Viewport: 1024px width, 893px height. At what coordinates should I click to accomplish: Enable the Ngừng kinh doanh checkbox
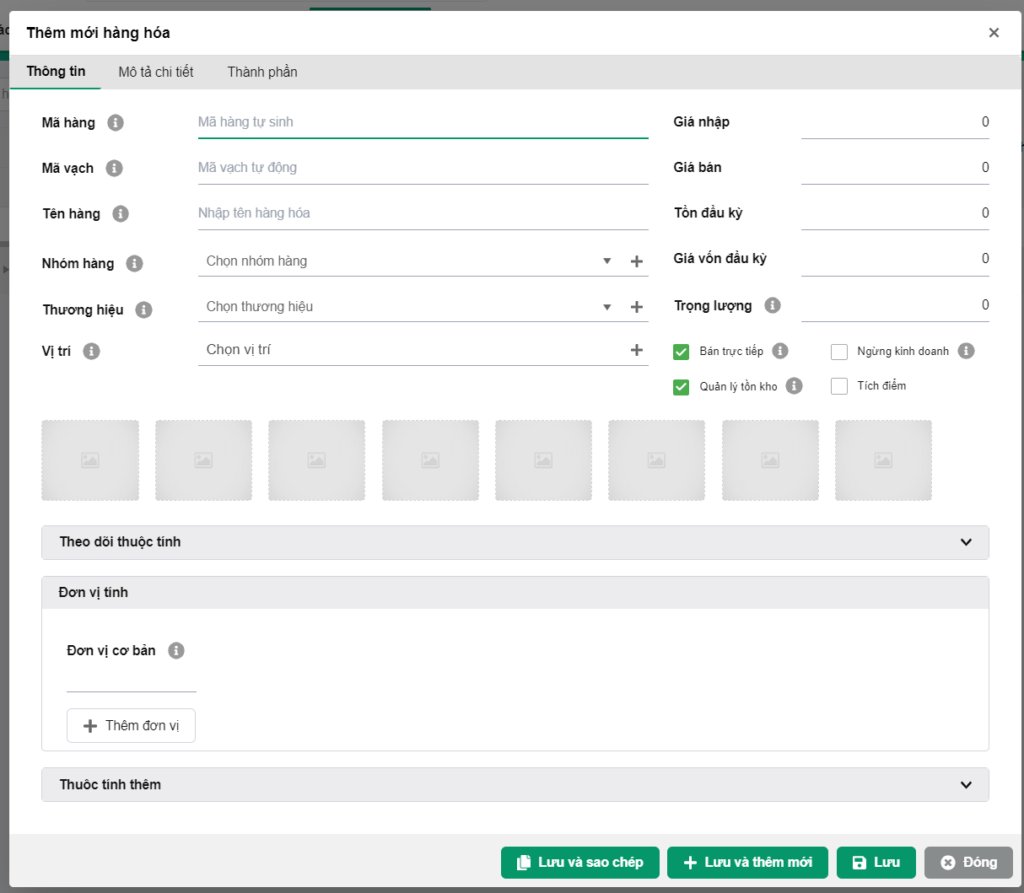click(x=839, y=351)
